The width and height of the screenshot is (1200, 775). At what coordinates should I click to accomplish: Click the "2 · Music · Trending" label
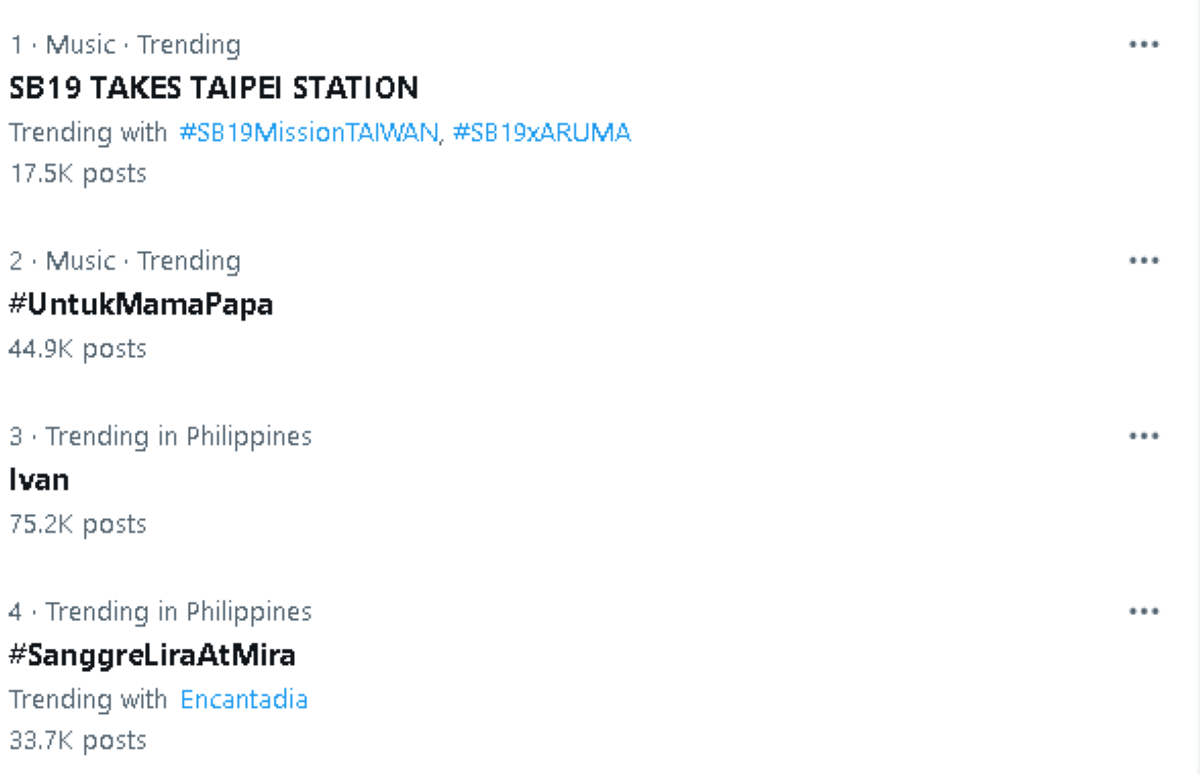(x=125, y=261)
